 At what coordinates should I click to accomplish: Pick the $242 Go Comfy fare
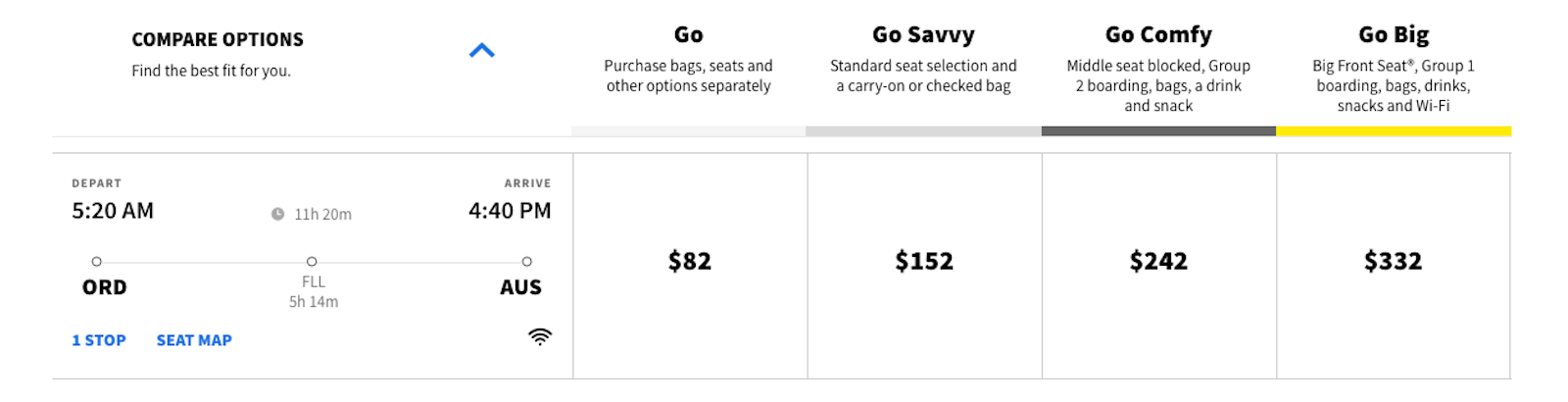click(x=1158, y=262)
